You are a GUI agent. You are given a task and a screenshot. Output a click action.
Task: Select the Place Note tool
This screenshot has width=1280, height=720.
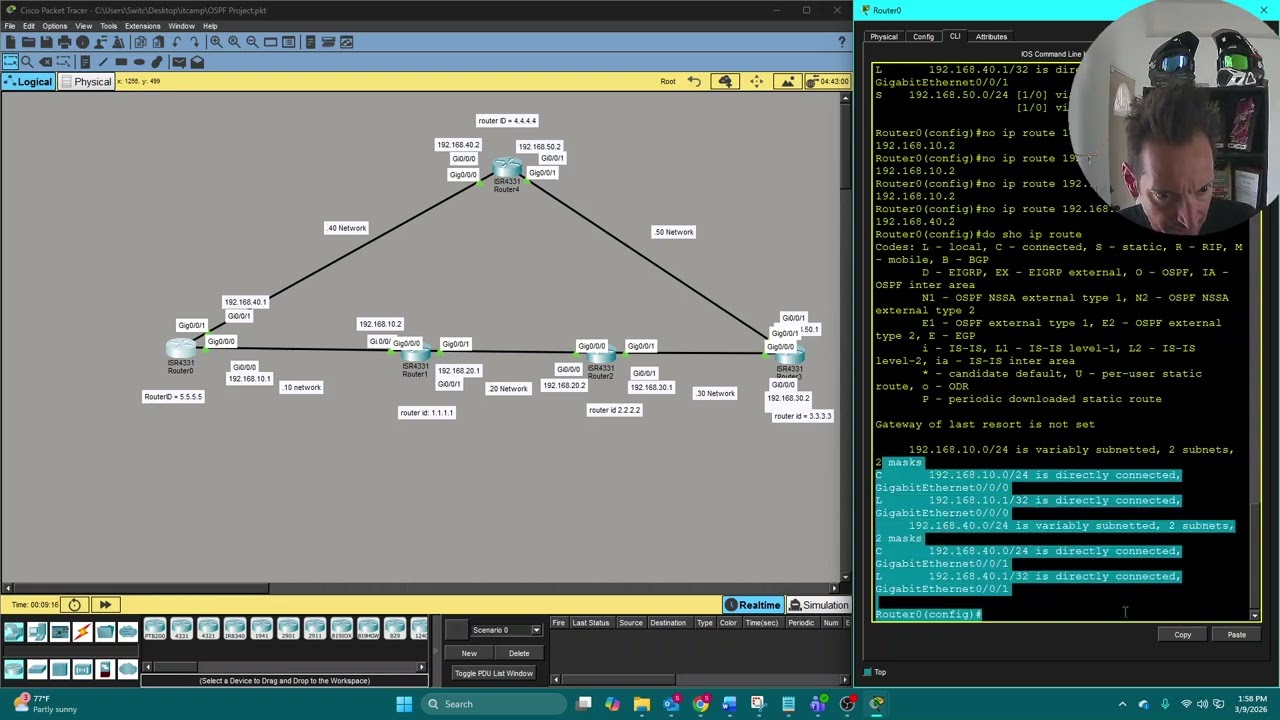click(x=85, y=62)
